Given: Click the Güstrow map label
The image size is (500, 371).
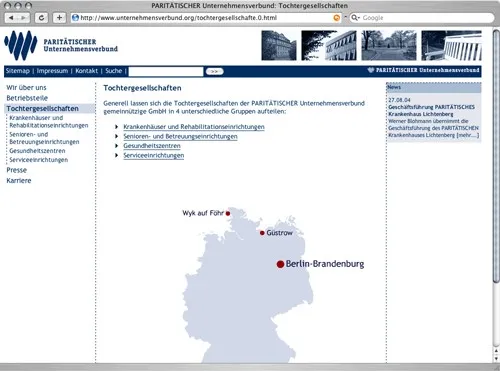Looking at the screenshot, I should [x=279, y=233].
